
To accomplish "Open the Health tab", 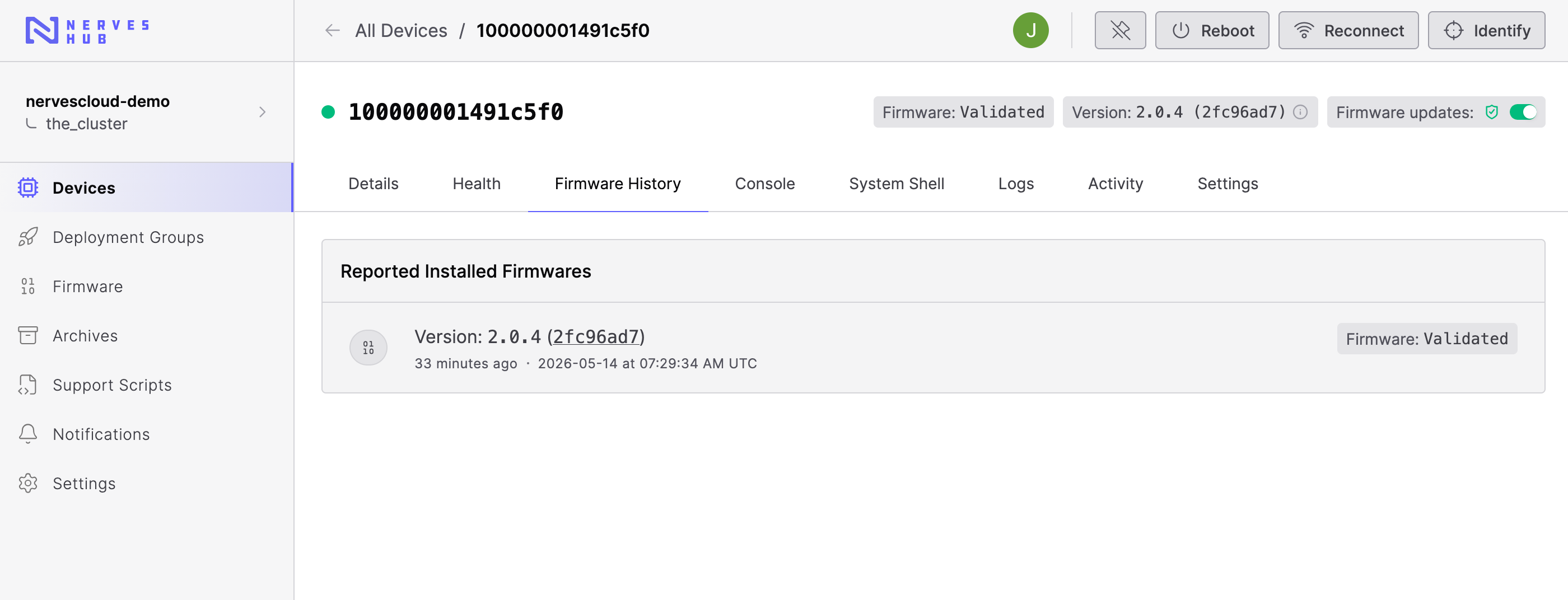I will click(x=476, y=184).
